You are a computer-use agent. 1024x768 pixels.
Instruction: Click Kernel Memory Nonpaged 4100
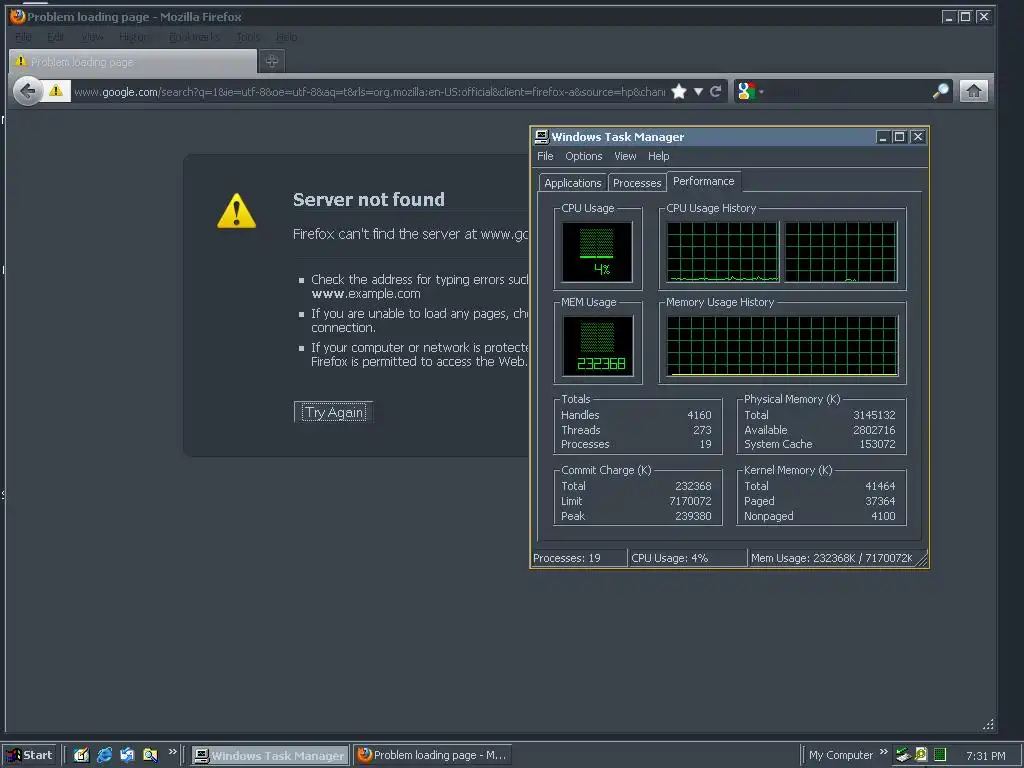click(x=883, y=516)
